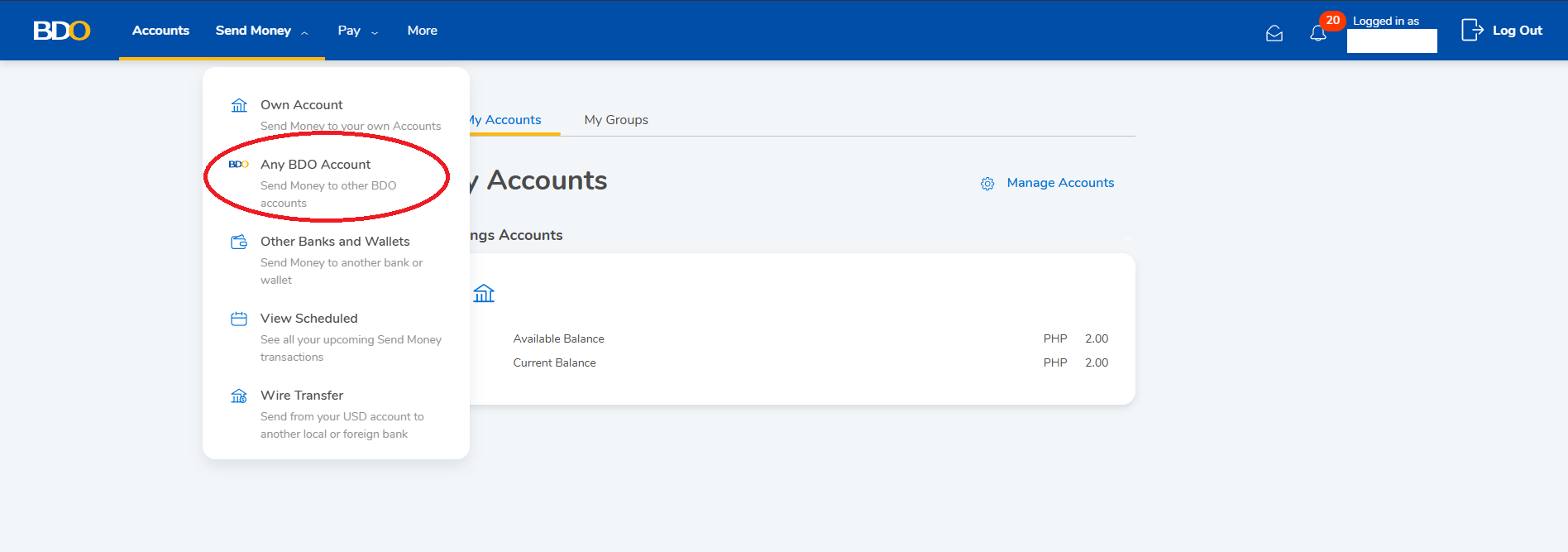1568x552 pixels.
Task: Click the BDO logo
Action: coord(61,31)
